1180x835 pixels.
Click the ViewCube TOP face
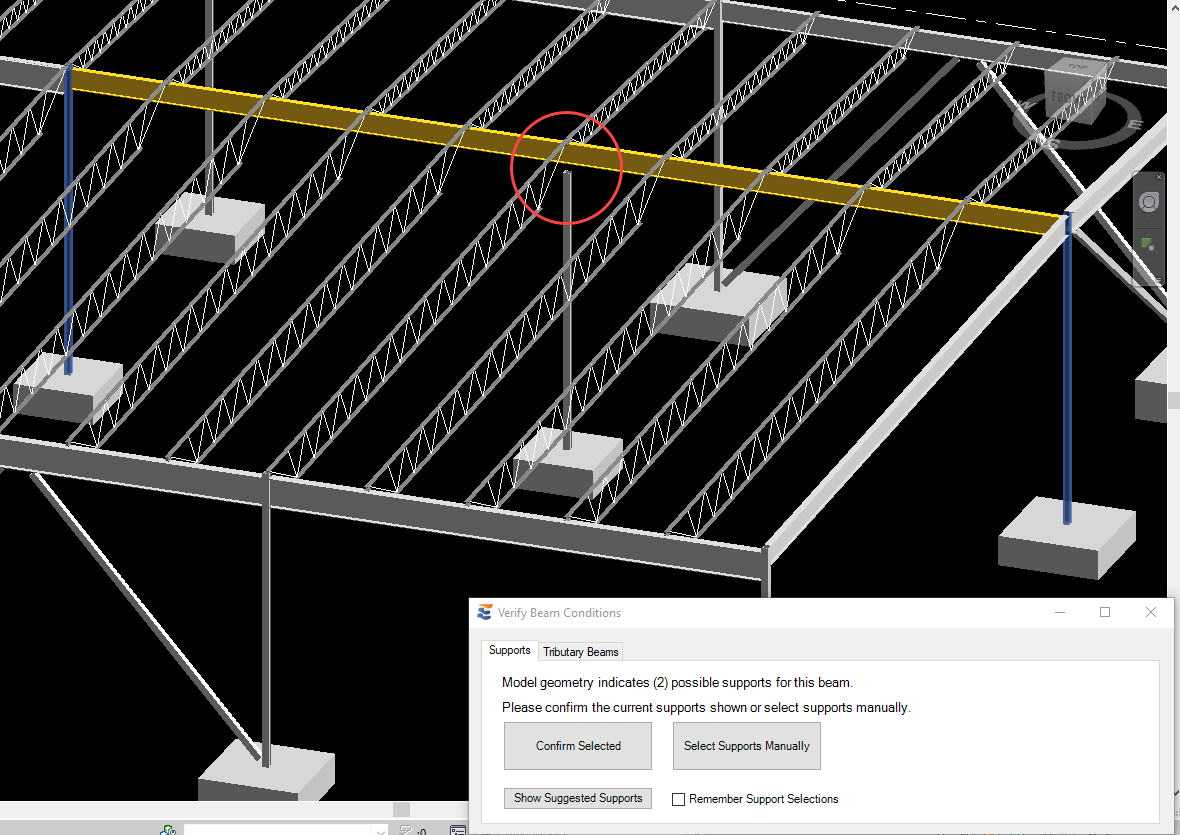tap(1078, 66)
